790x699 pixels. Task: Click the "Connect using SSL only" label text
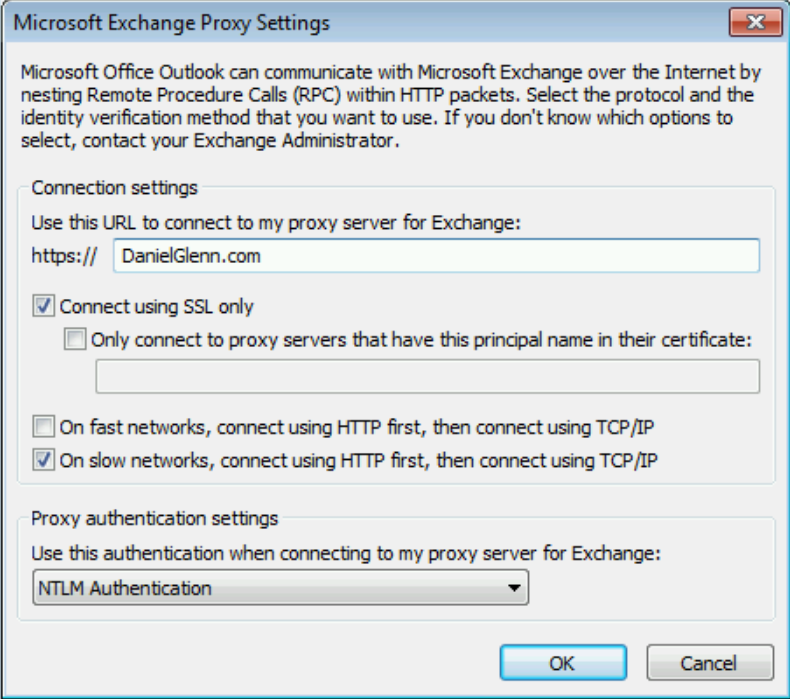pyautogui.click(x=156, y=307)
